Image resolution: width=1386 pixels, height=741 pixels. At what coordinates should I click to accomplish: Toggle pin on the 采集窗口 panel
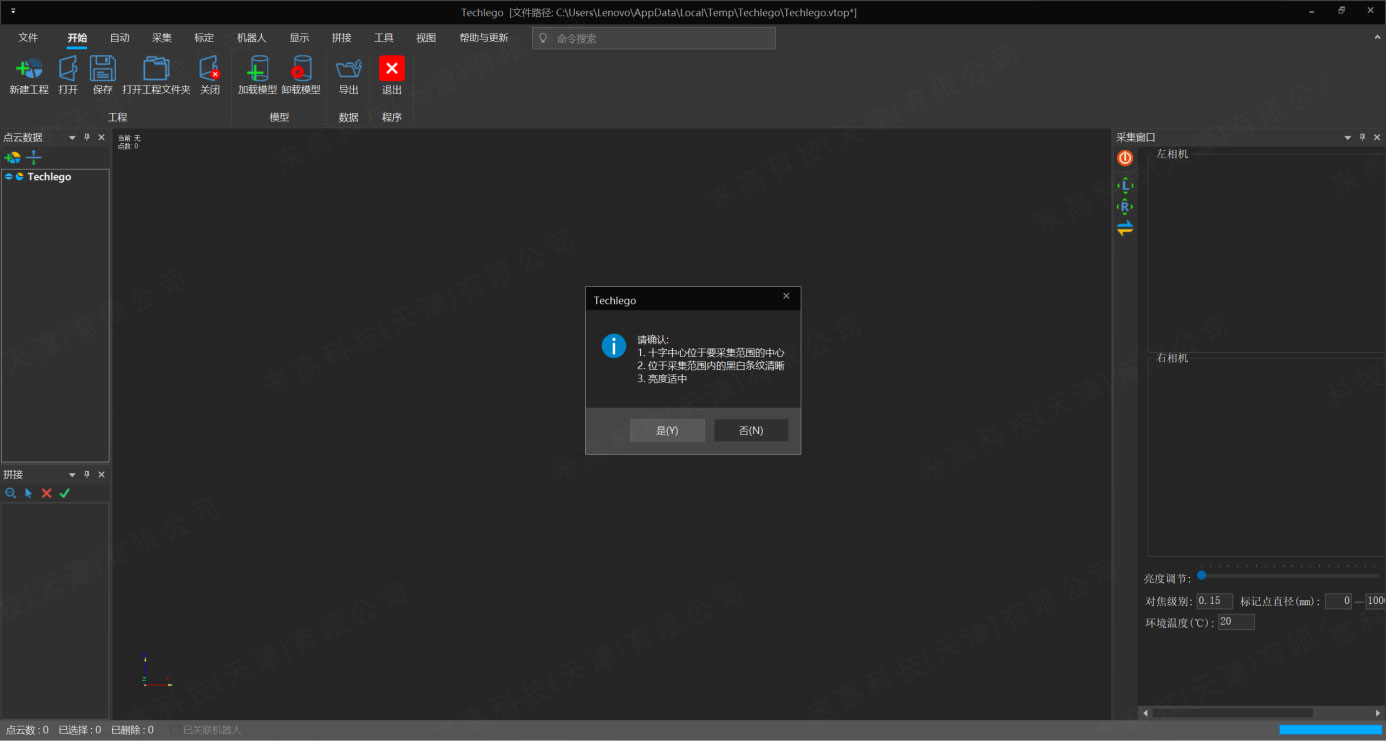(x=1362, y=138)
